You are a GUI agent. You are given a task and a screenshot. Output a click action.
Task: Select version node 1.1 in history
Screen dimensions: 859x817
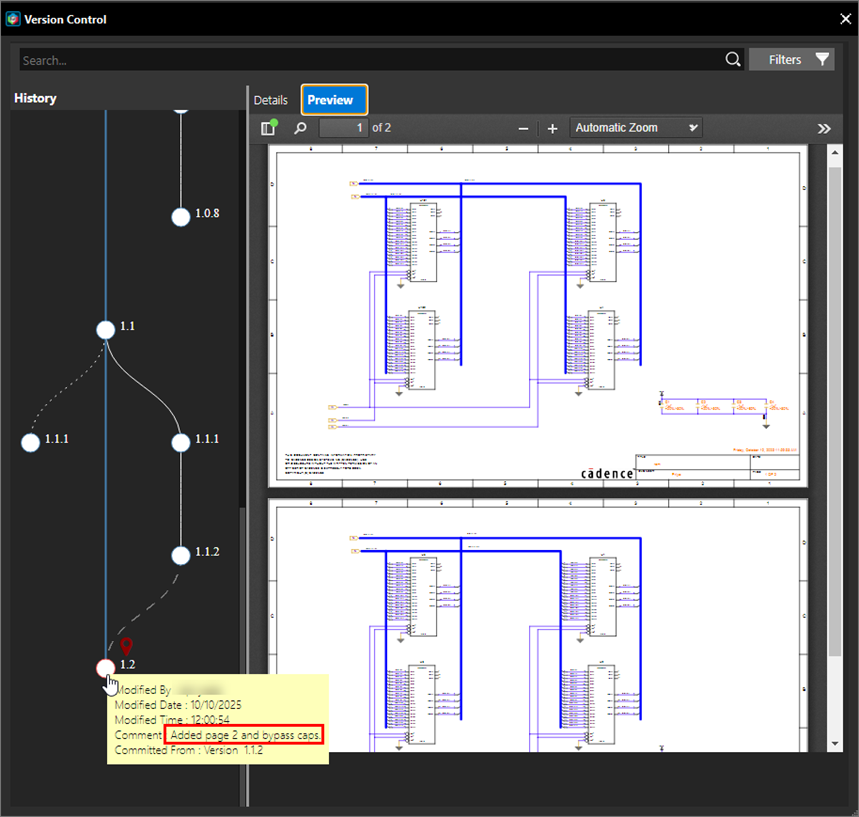click(x=106, y=329)
